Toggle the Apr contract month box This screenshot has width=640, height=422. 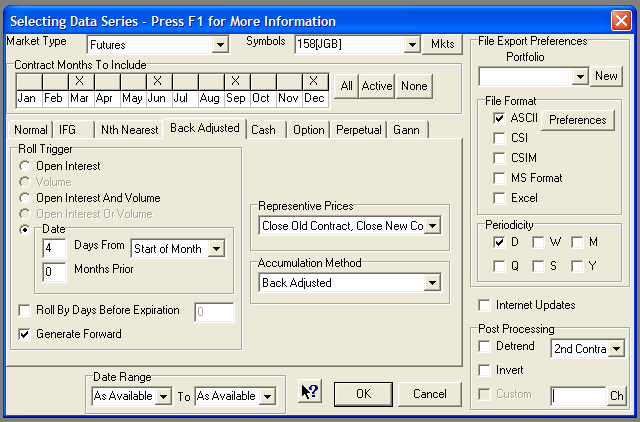(107, 82)
